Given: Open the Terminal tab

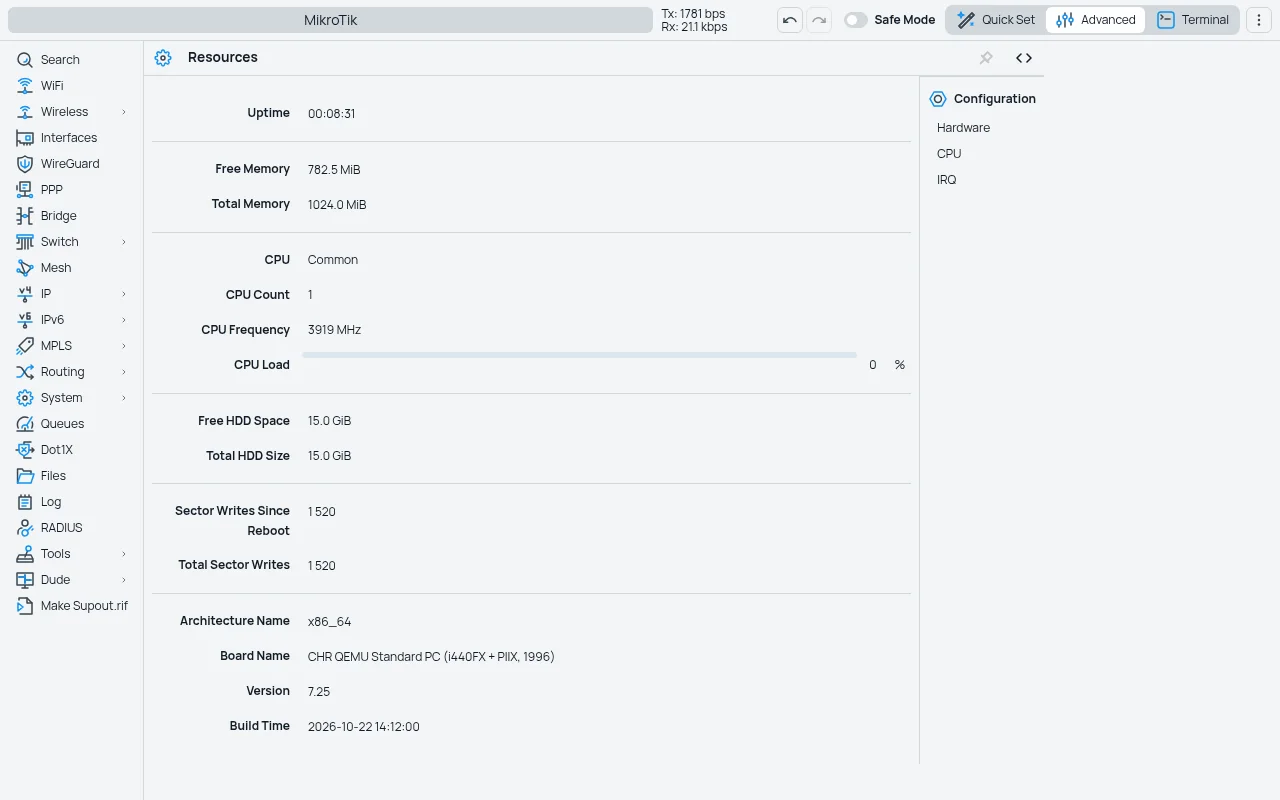Looking at the screenshot, I should [x=1193, y=20].
